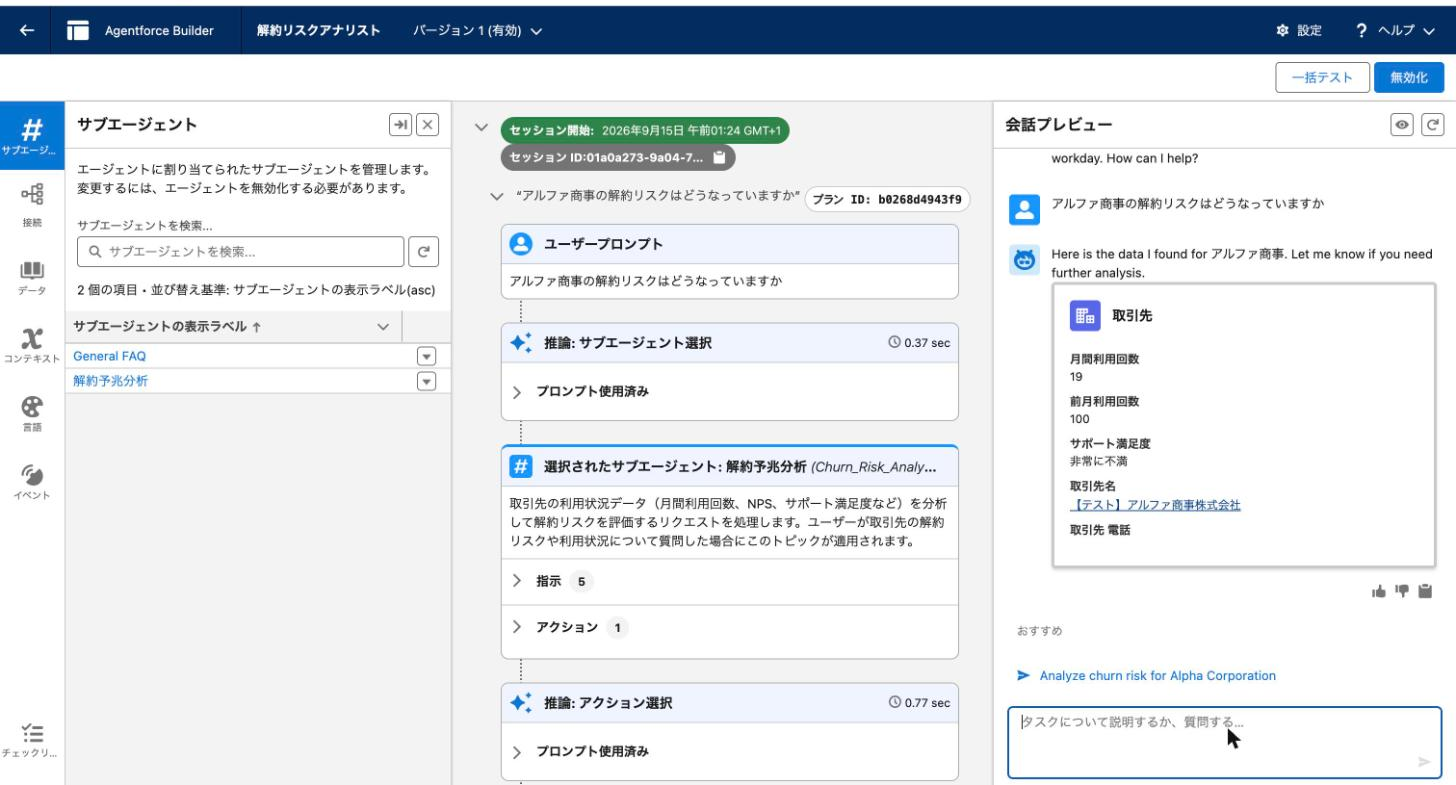Close the サブエージェント panel

click(x=427, y=124)
